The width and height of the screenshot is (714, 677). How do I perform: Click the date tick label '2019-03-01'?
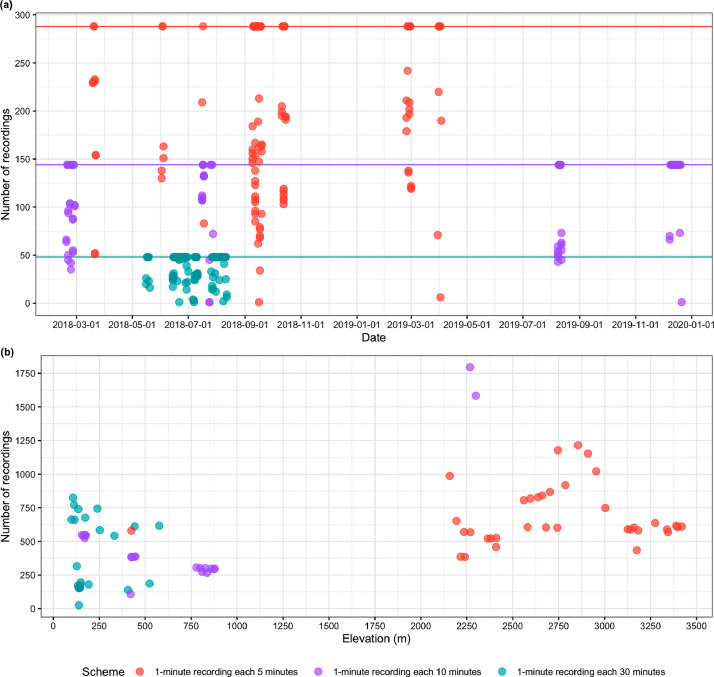click(411, 325)
